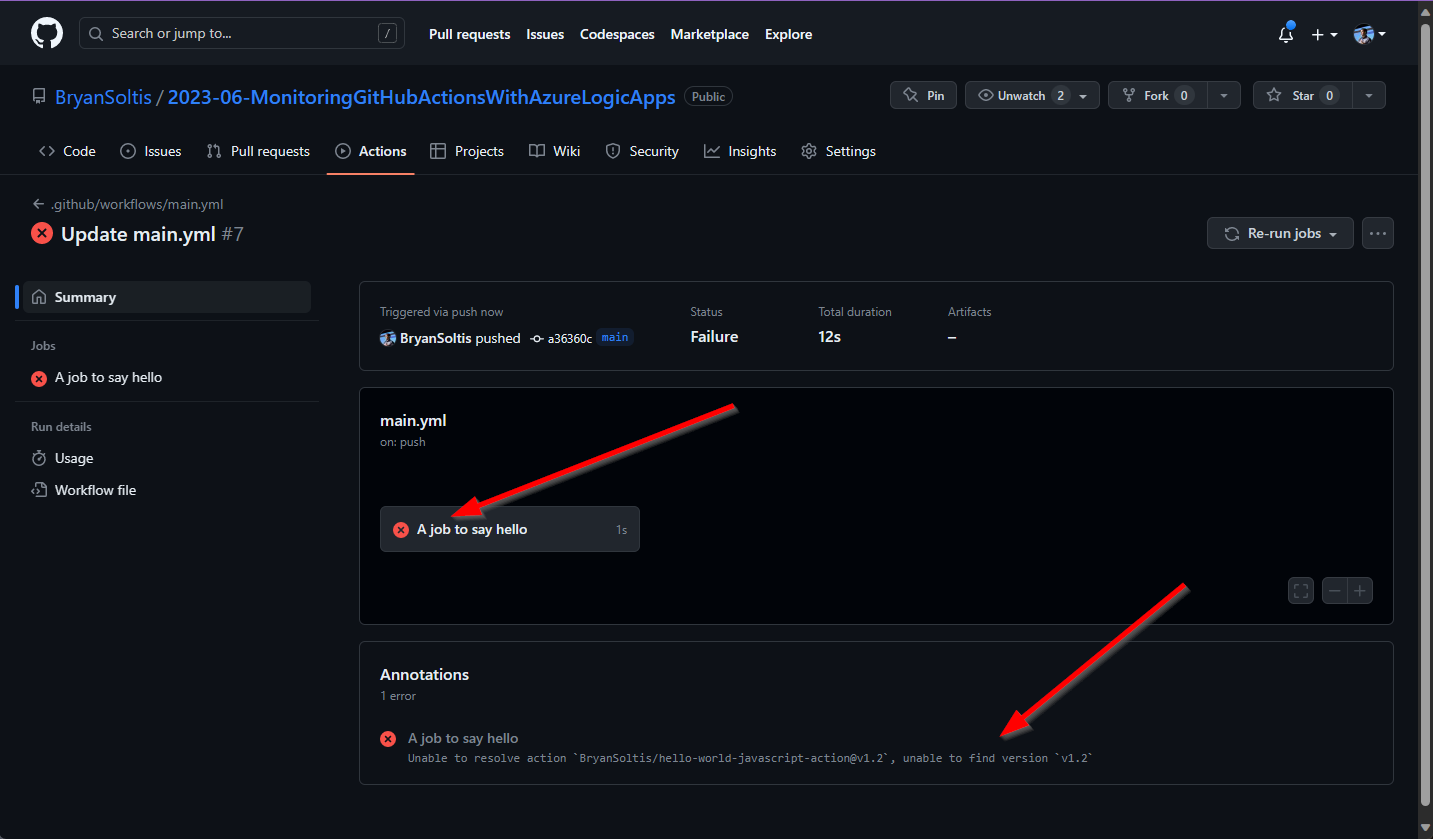Click the fullscreen workflow graph icon
Image resolution: width=1433 pixels, height=839 pixels.
point(1301,591)
